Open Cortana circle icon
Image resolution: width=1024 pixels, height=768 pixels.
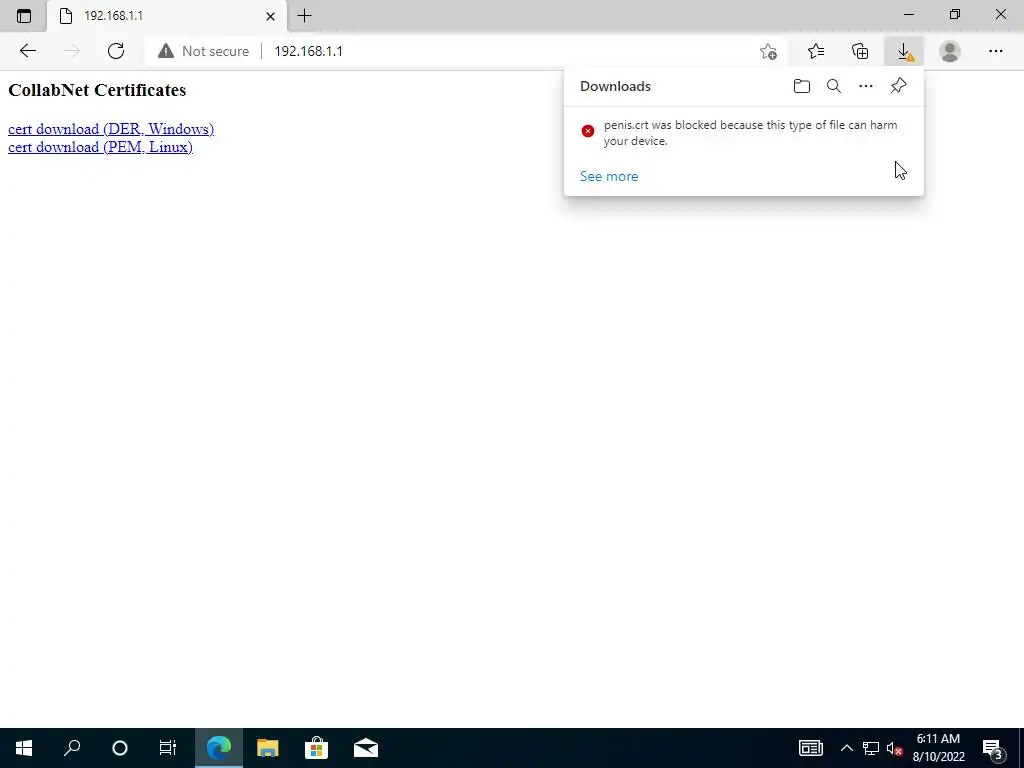point(120,748)
